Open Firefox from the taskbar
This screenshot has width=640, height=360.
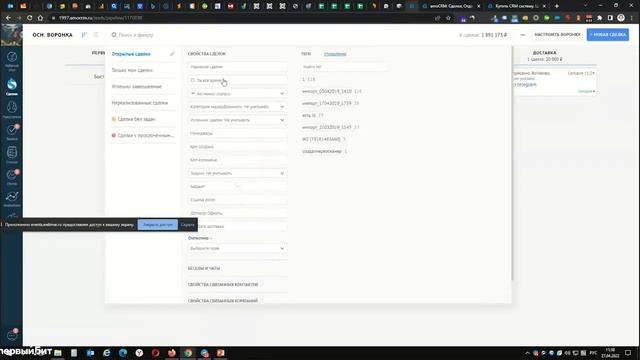pos(172,353)
